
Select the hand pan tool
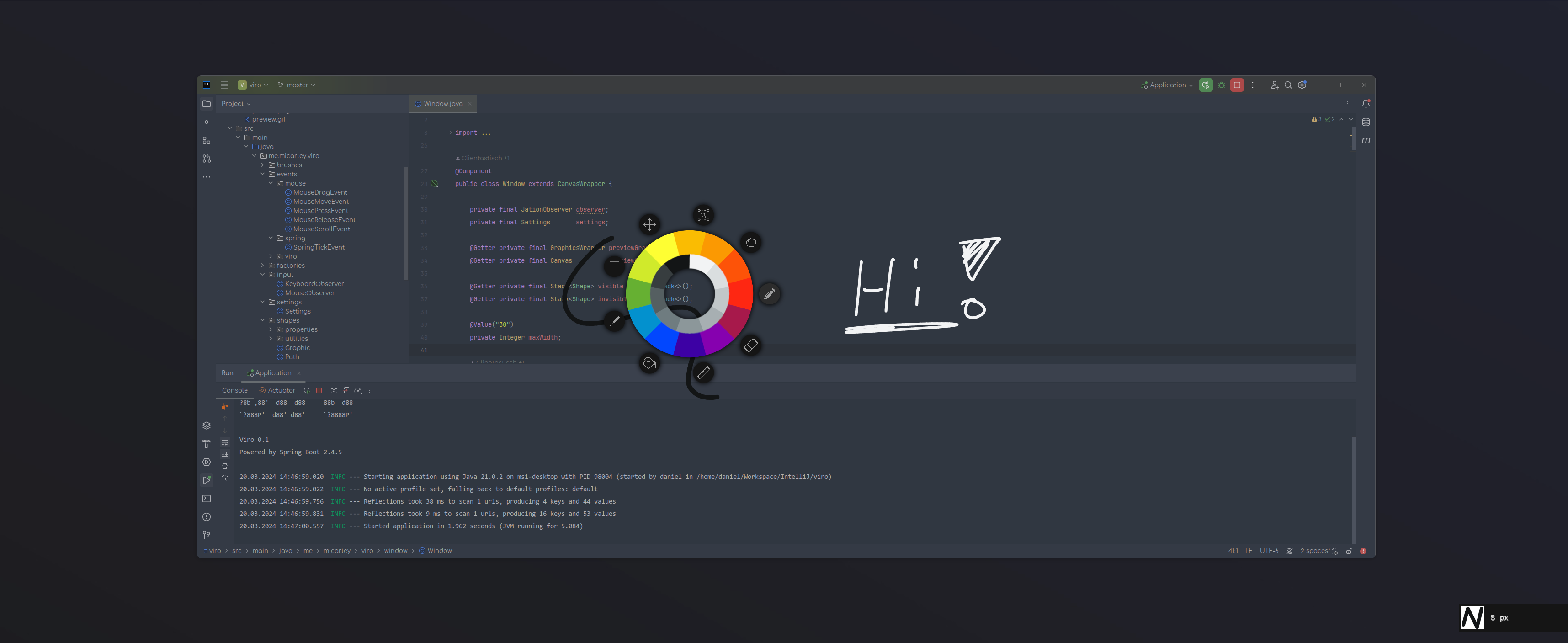click(x=751, y=242)
